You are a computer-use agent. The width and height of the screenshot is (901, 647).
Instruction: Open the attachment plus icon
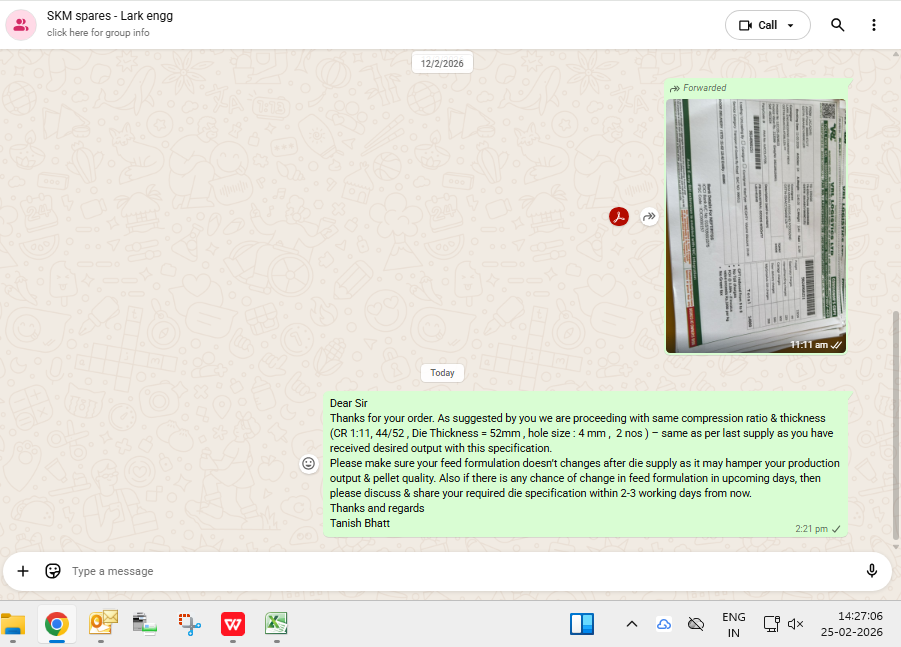23,571
